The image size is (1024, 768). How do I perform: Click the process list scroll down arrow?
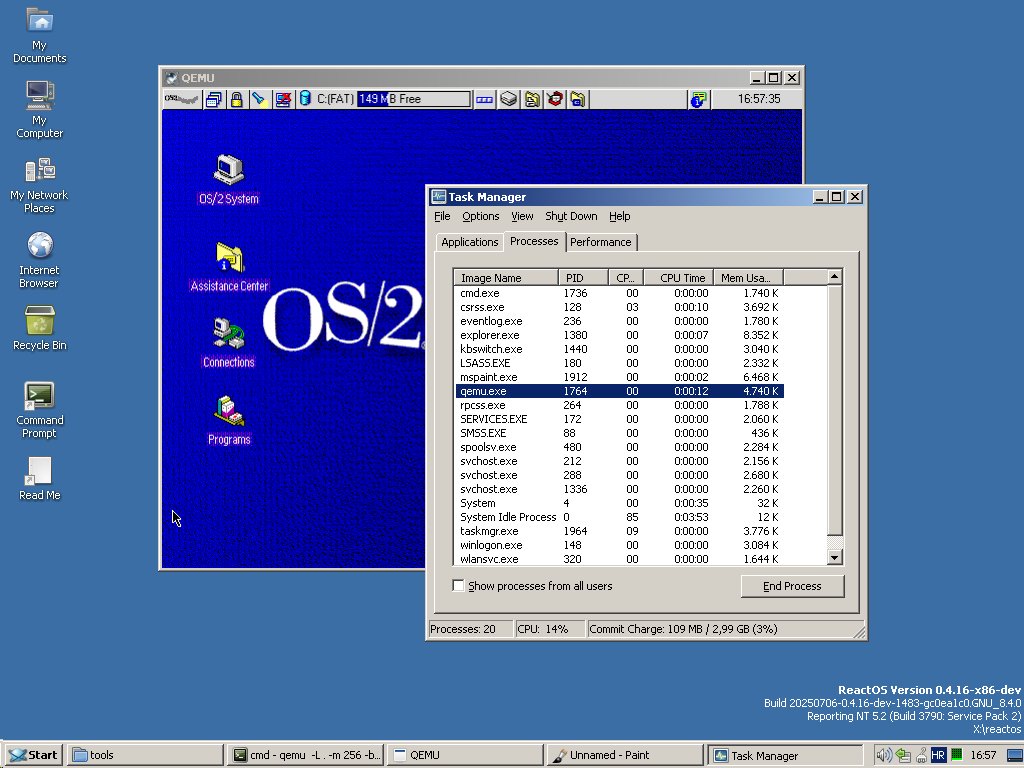tap(835, 558)
